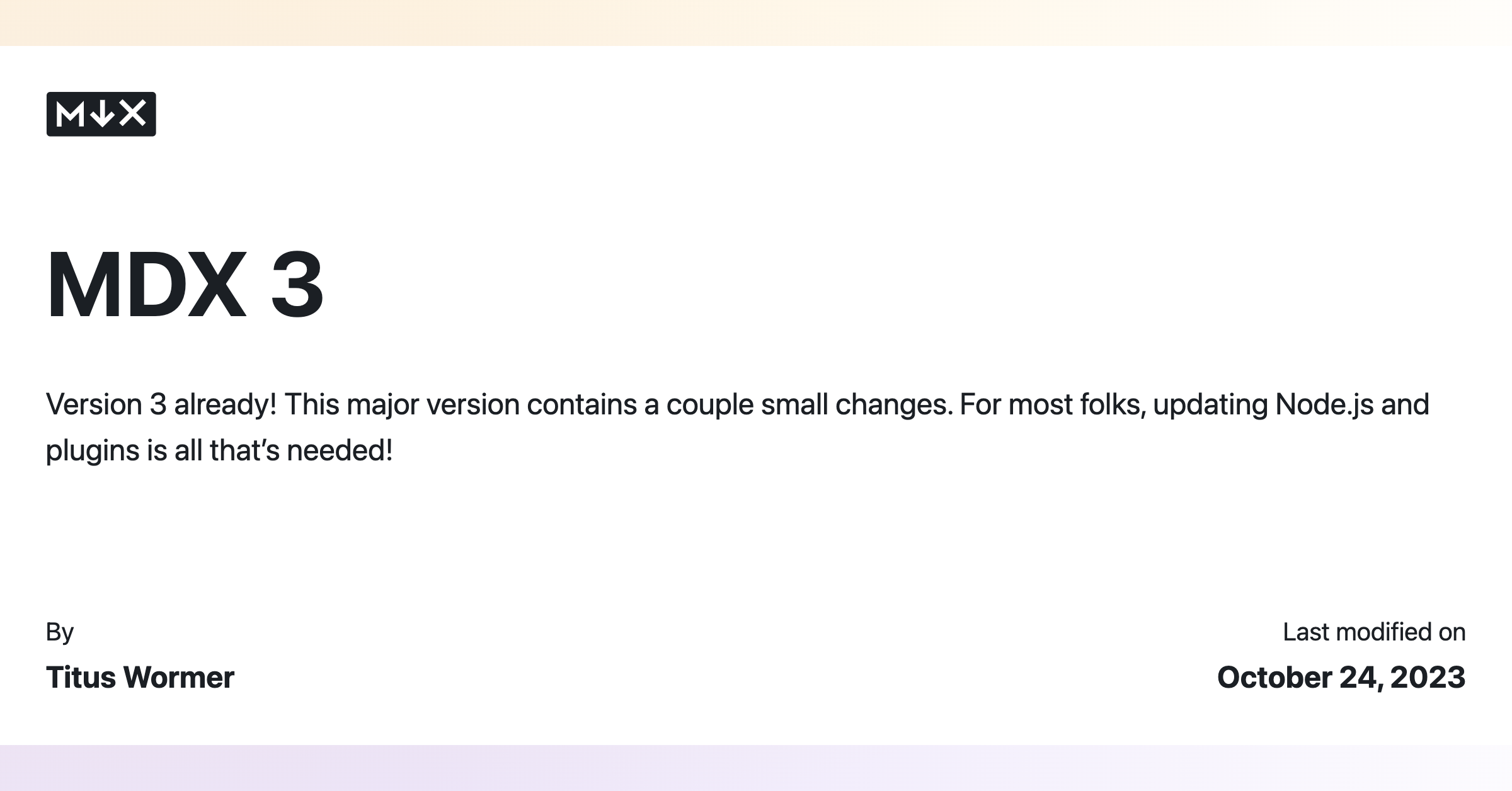Screen dimensions: 1512x791
Task: Click the letter M in the logo
Action: tap(70, 115)
